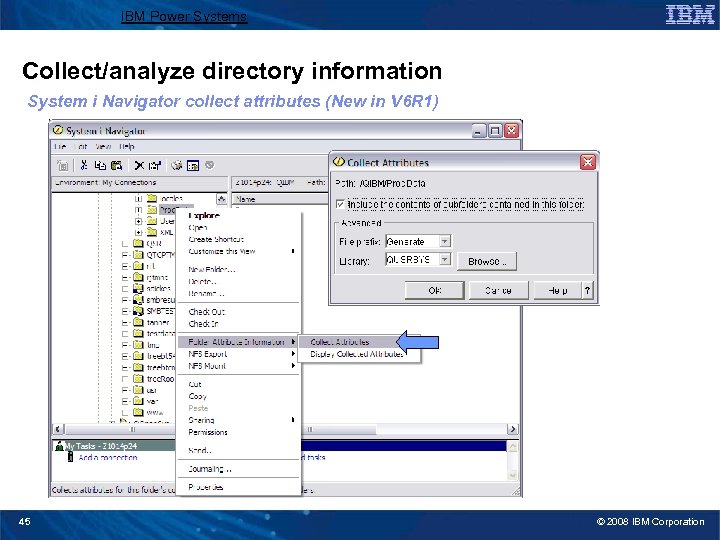720x540 pixels.
Task: Expand the XML folder node
Action: point(138,232)
